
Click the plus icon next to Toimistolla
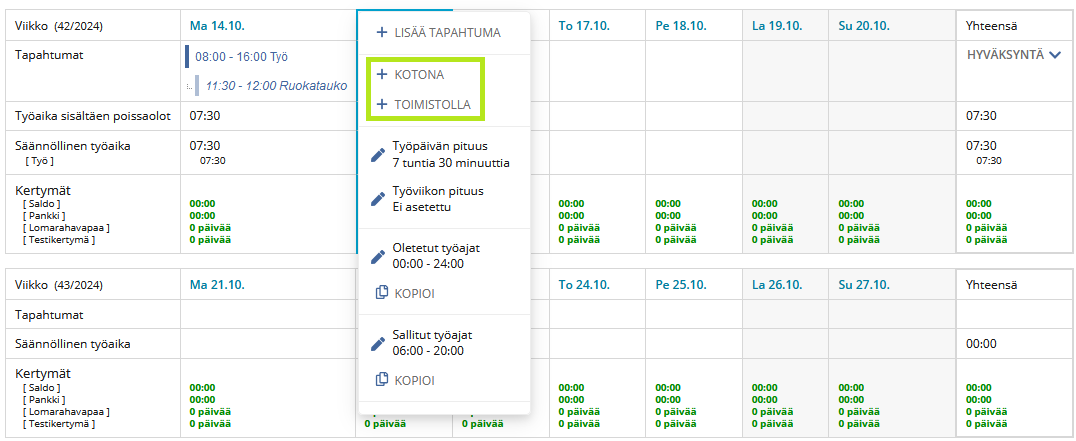(382, 105)
